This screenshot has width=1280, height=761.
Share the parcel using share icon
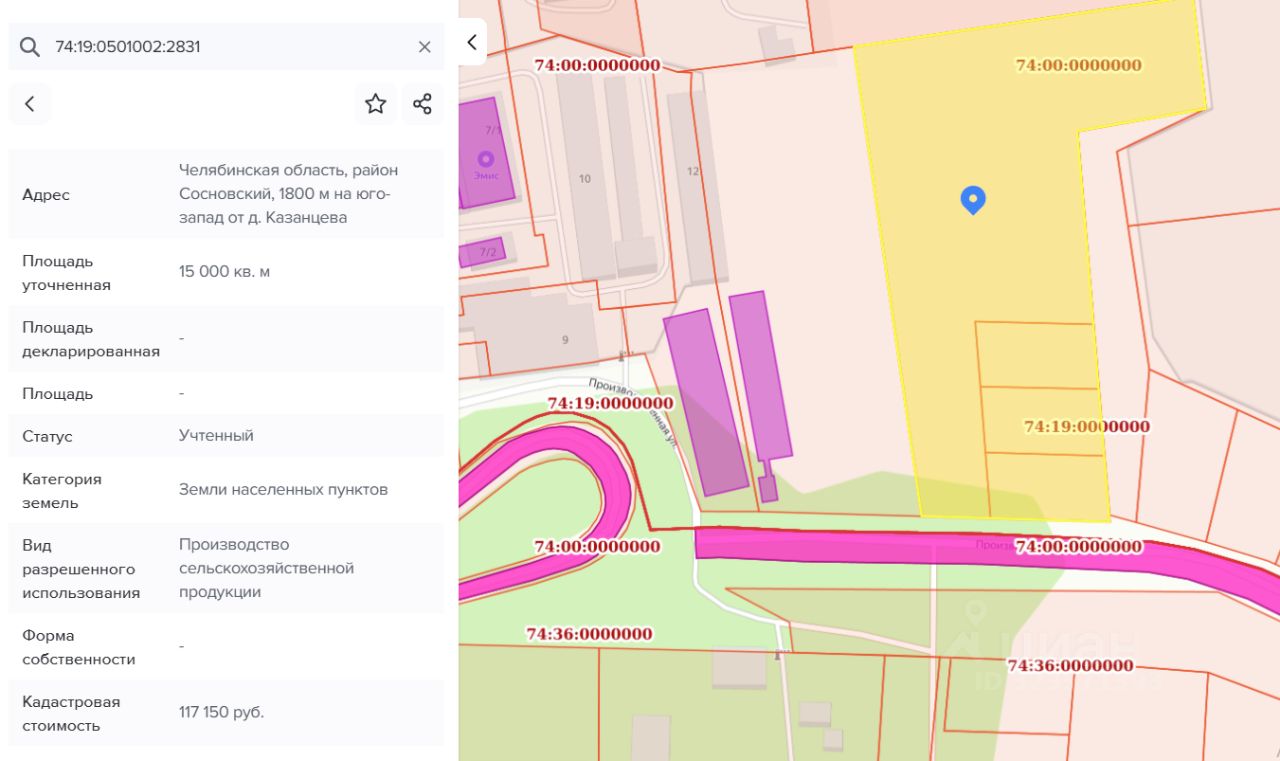point(422,104)
